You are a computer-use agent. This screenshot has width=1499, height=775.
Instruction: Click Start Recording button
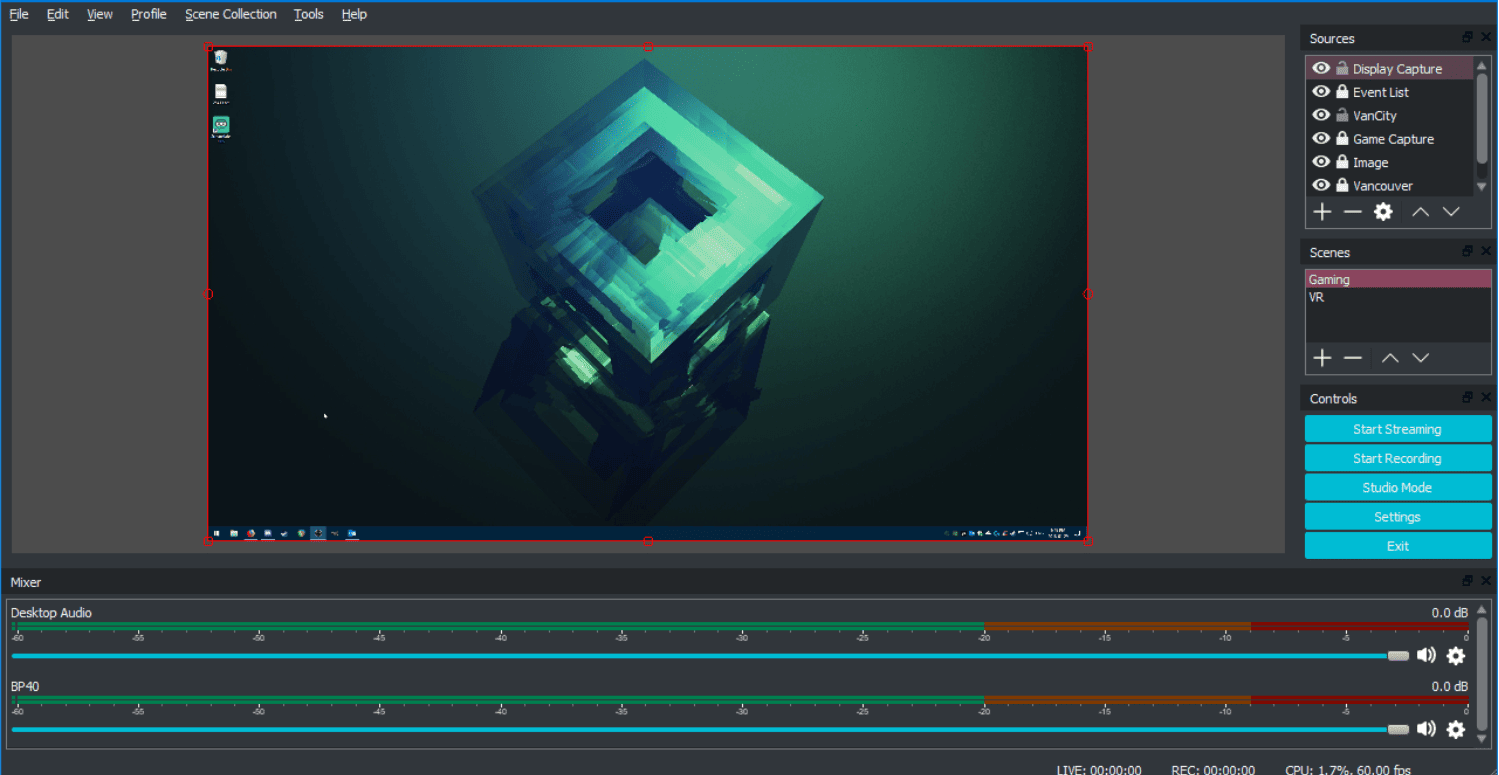click(1397, 458)
